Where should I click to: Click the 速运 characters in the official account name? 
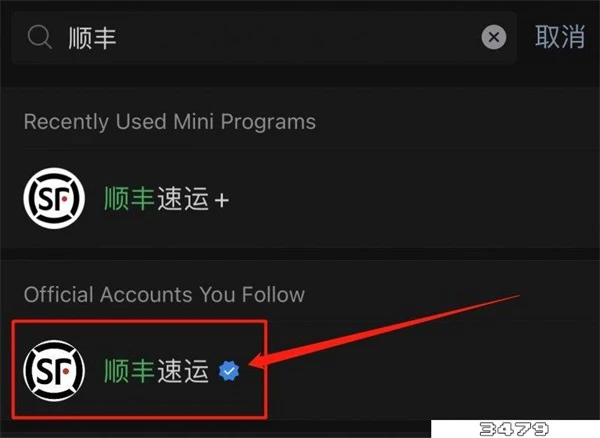[x=183, y=371]
